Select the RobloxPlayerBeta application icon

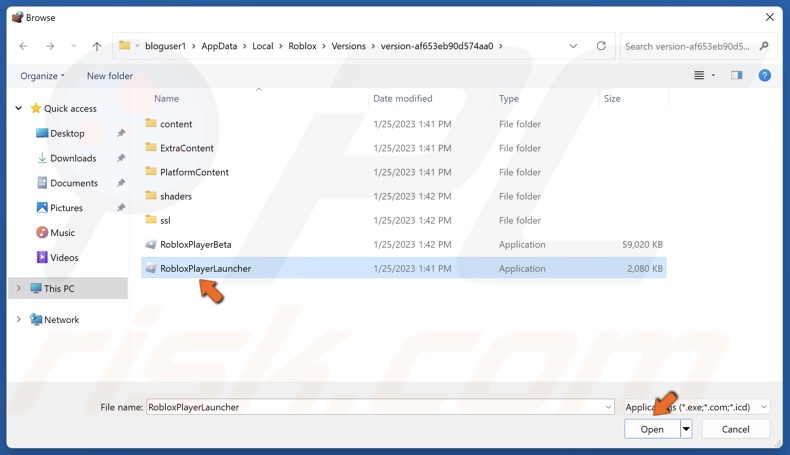(151, 244)
